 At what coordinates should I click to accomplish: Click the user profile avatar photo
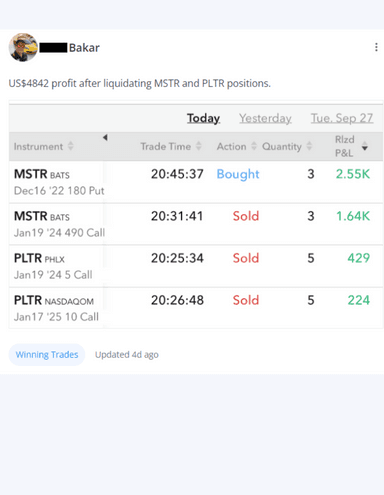[x=23, y=47]
